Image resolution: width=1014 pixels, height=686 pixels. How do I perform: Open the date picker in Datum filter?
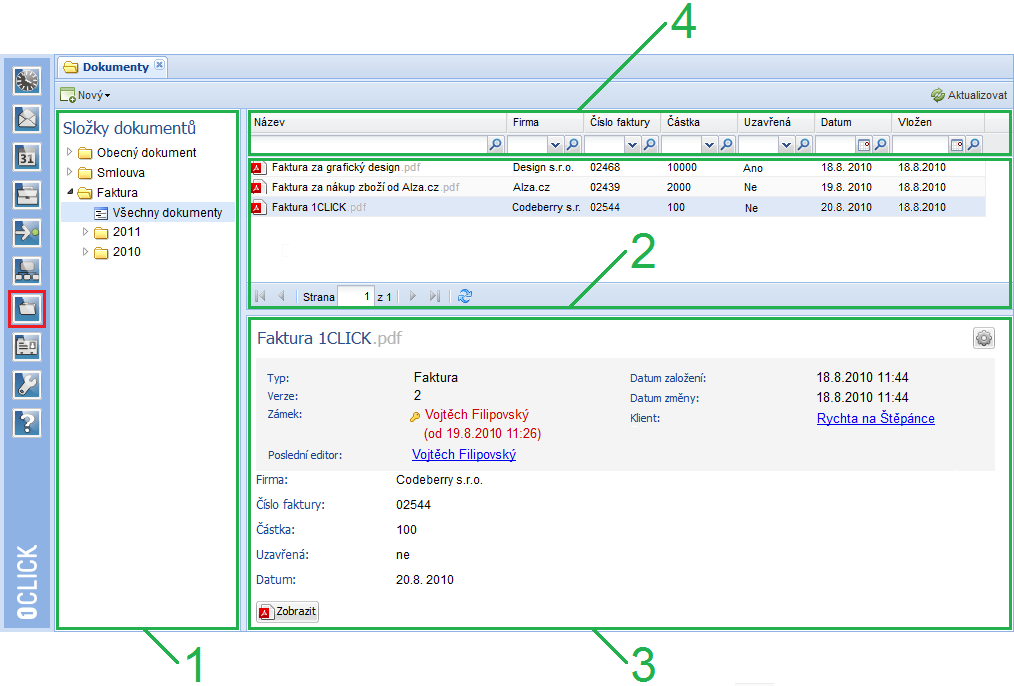(863, 145)
